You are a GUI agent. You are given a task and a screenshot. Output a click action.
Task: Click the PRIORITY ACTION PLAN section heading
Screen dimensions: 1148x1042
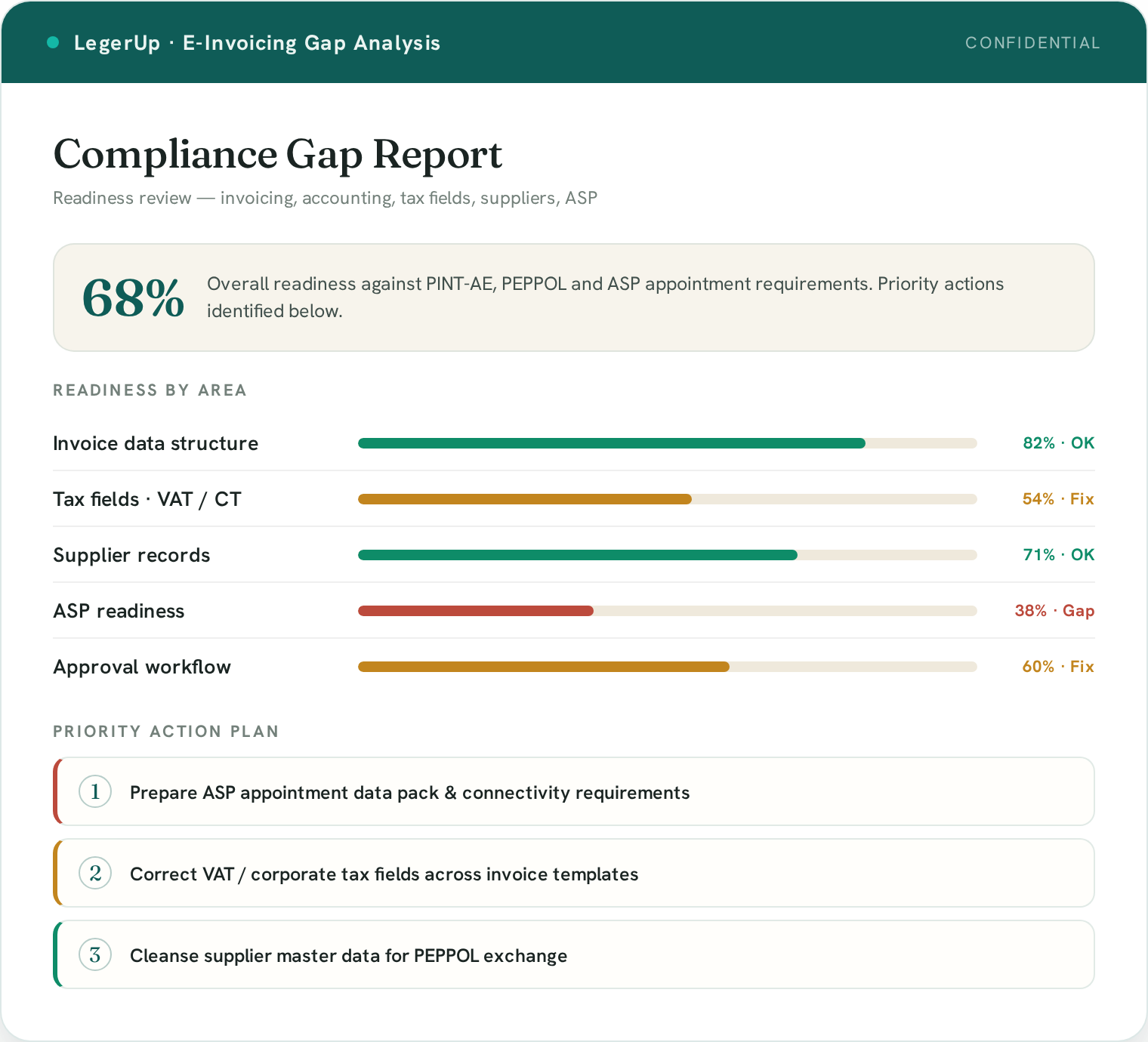(166, 732)
